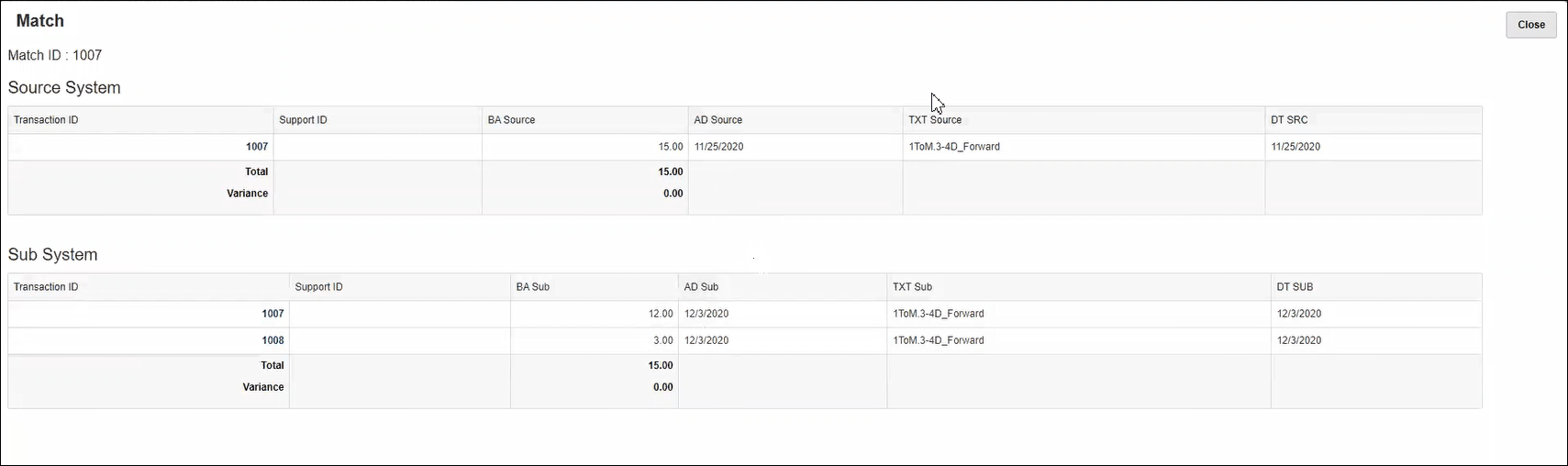The height and width of the screenshot is (466, 1568).
Task: Open transaction 1008 in Sub System table
Action: (272, 340)
